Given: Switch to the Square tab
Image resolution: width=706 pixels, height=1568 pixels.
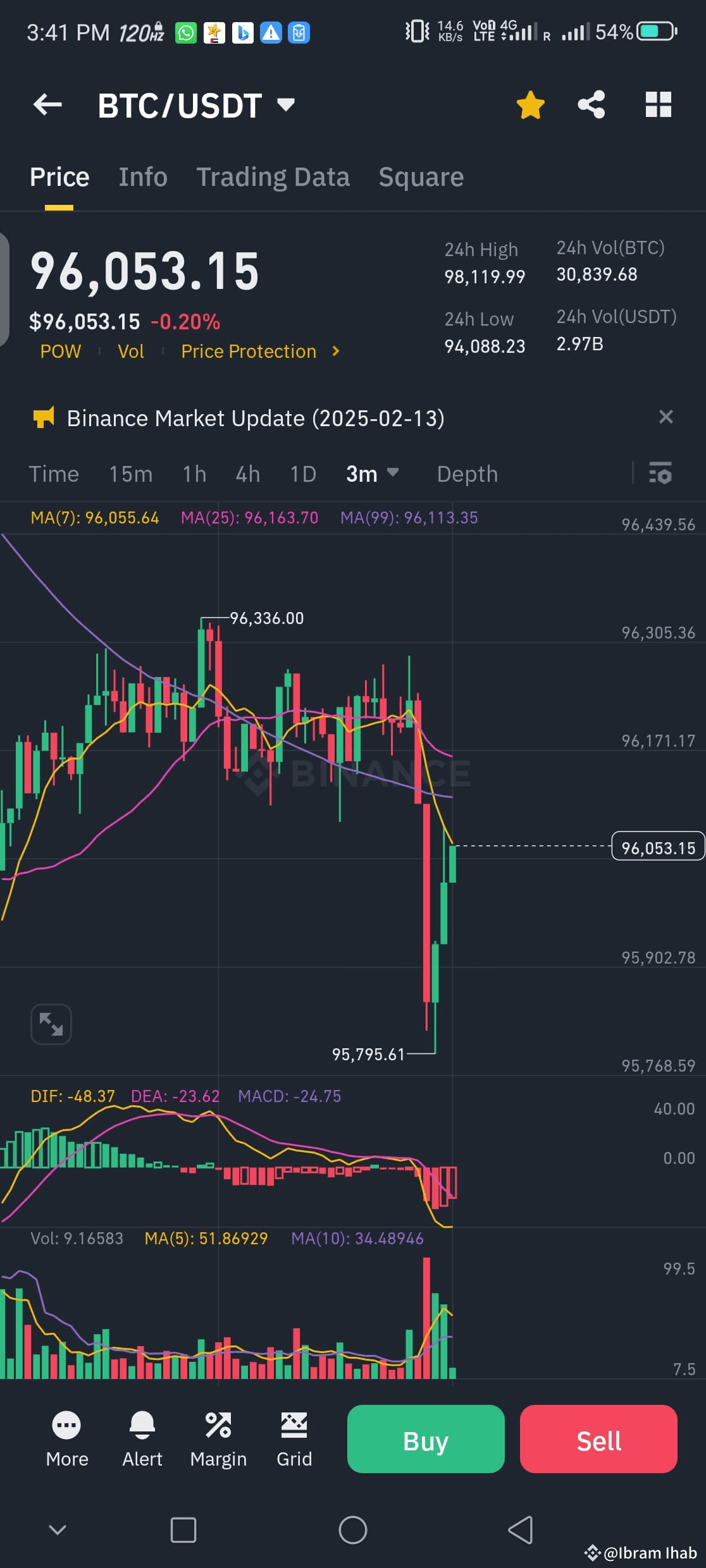Looking at the screenshot, I should pos(421,177).
